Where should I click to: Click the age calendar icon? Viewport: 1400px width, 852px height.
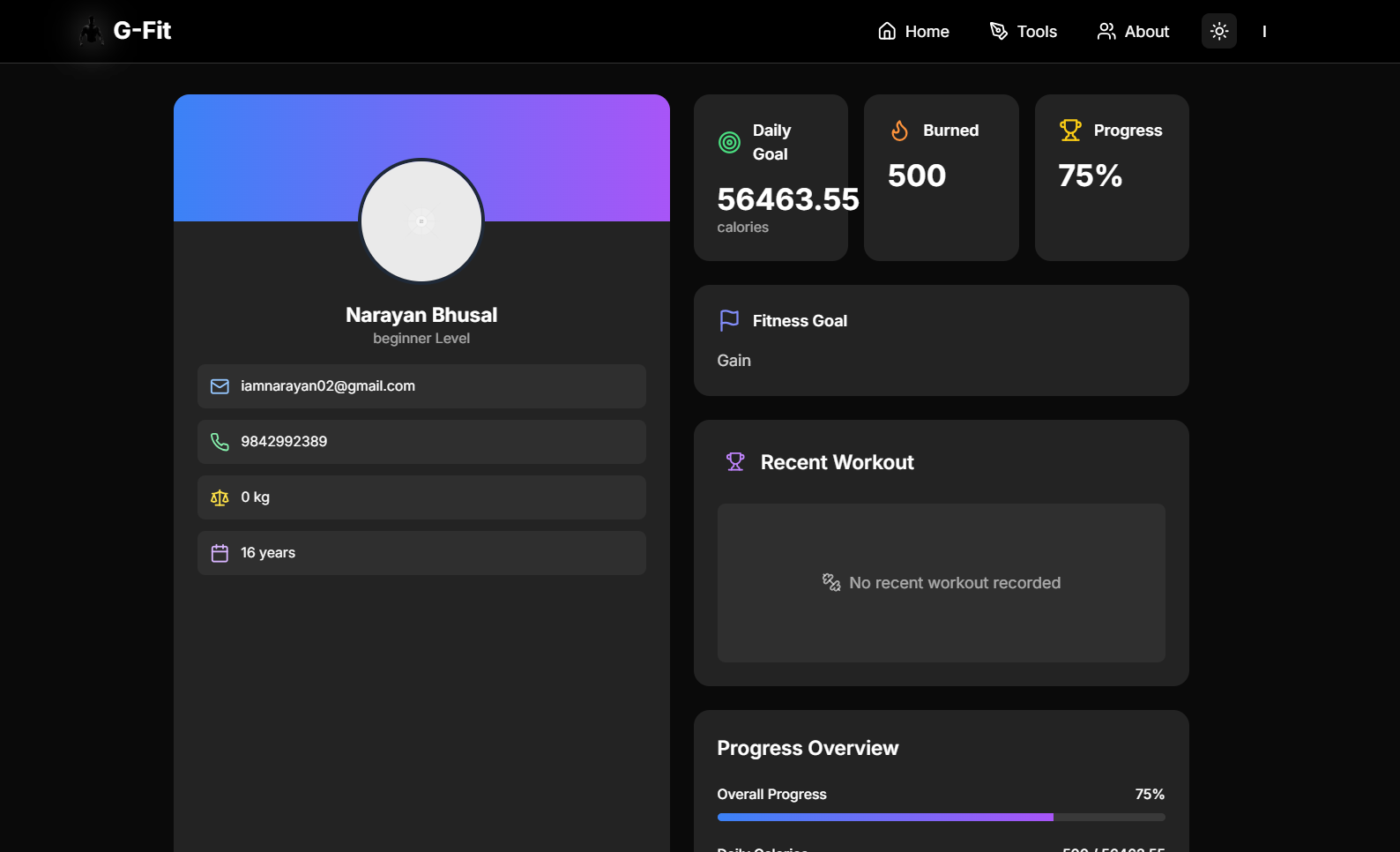(220, 553)
